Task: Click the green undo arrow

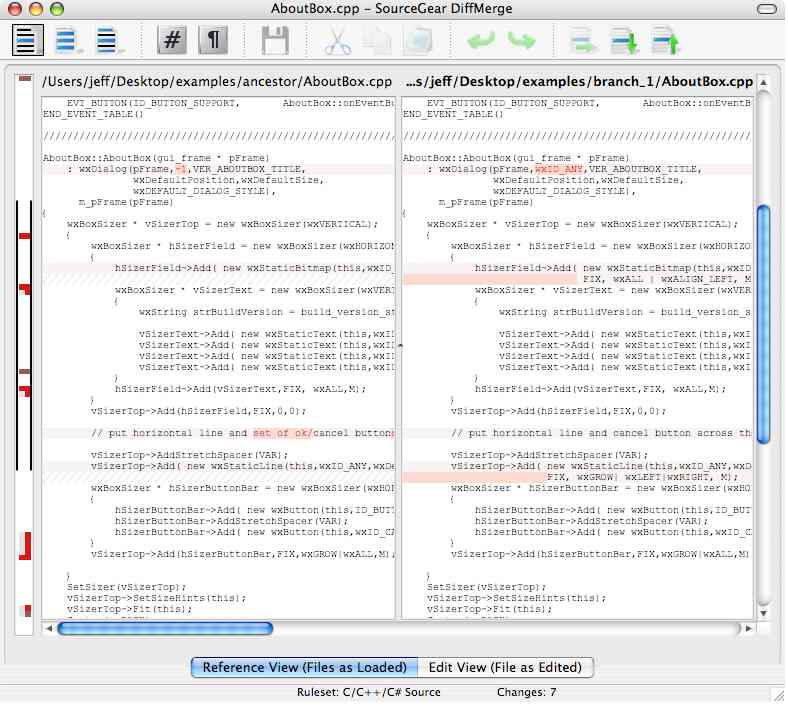Action: point(480,40)
